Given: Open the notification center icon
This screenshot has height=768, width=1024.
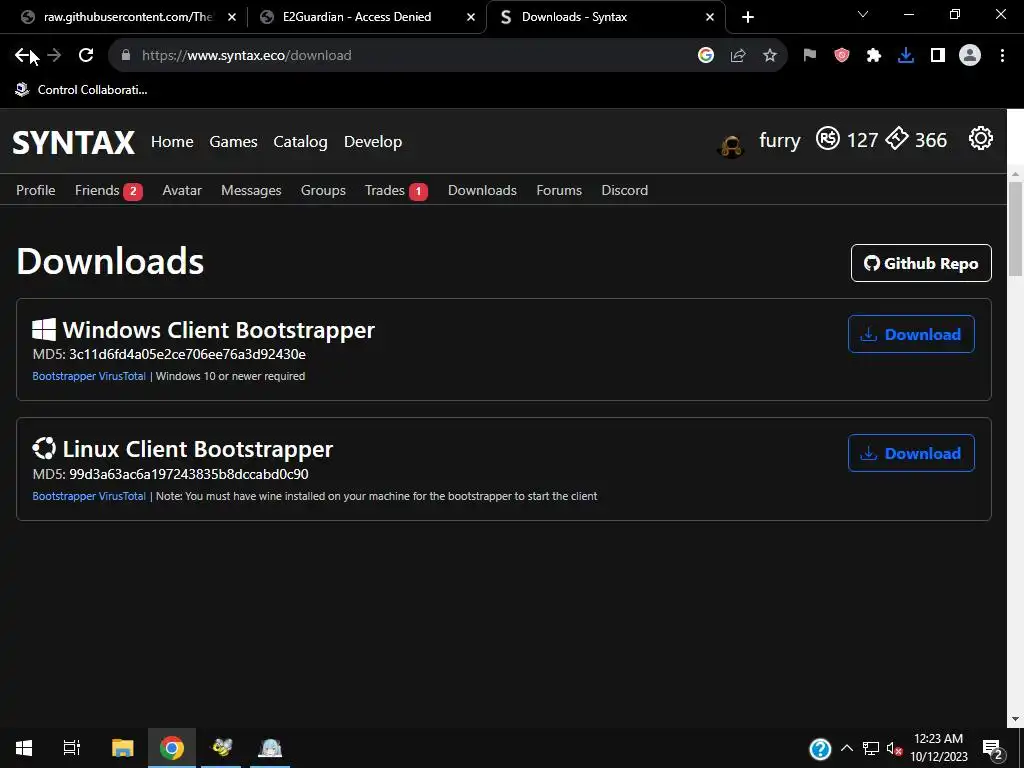Looking at the screenshot, I should (x=992, y=749).
